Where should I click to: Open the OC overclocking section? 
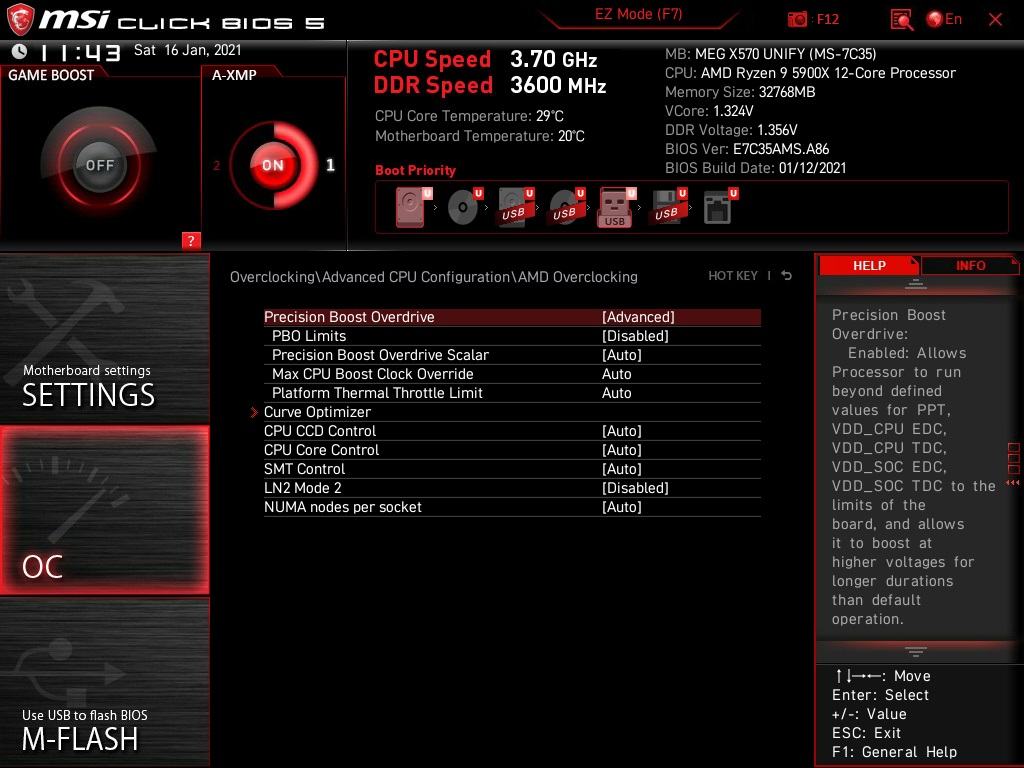click(104, 510)
